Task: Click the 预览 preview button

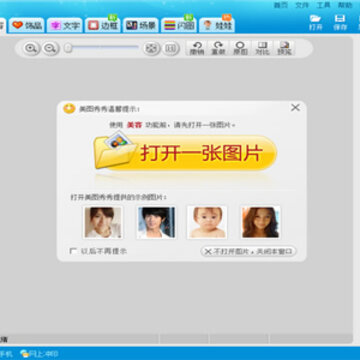Action: 284,48
